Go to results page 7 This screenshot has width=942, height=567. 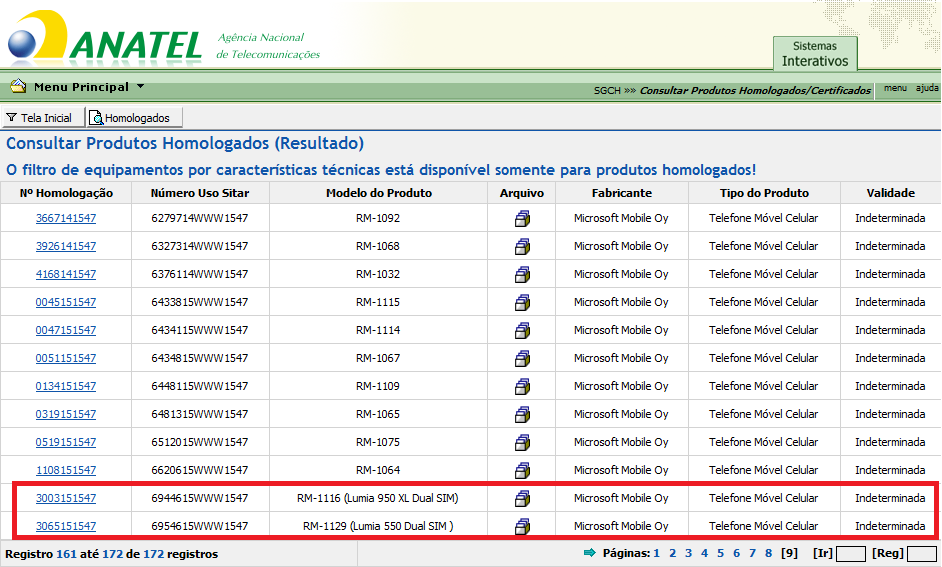click(x=752, y=553)
